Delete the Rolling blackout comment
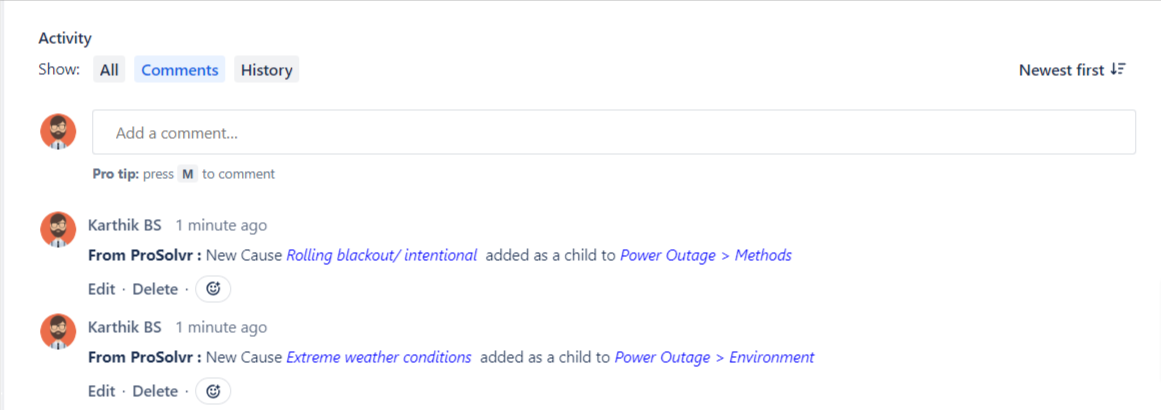 point(155,289)
